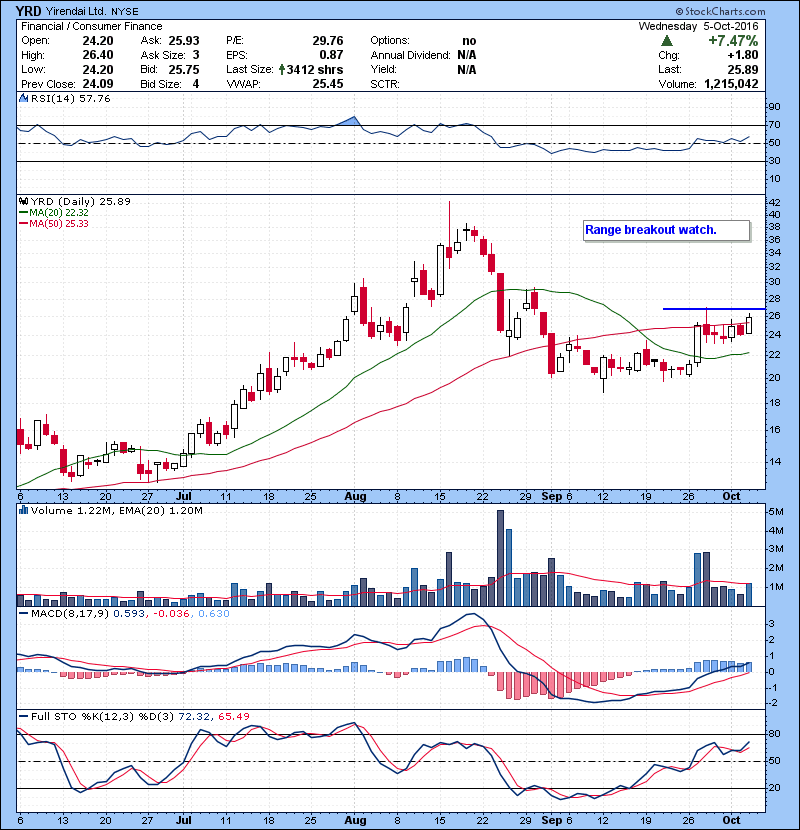Click the MACD(8,17,9) legend label
800x830 pixels.
[70, 614]
